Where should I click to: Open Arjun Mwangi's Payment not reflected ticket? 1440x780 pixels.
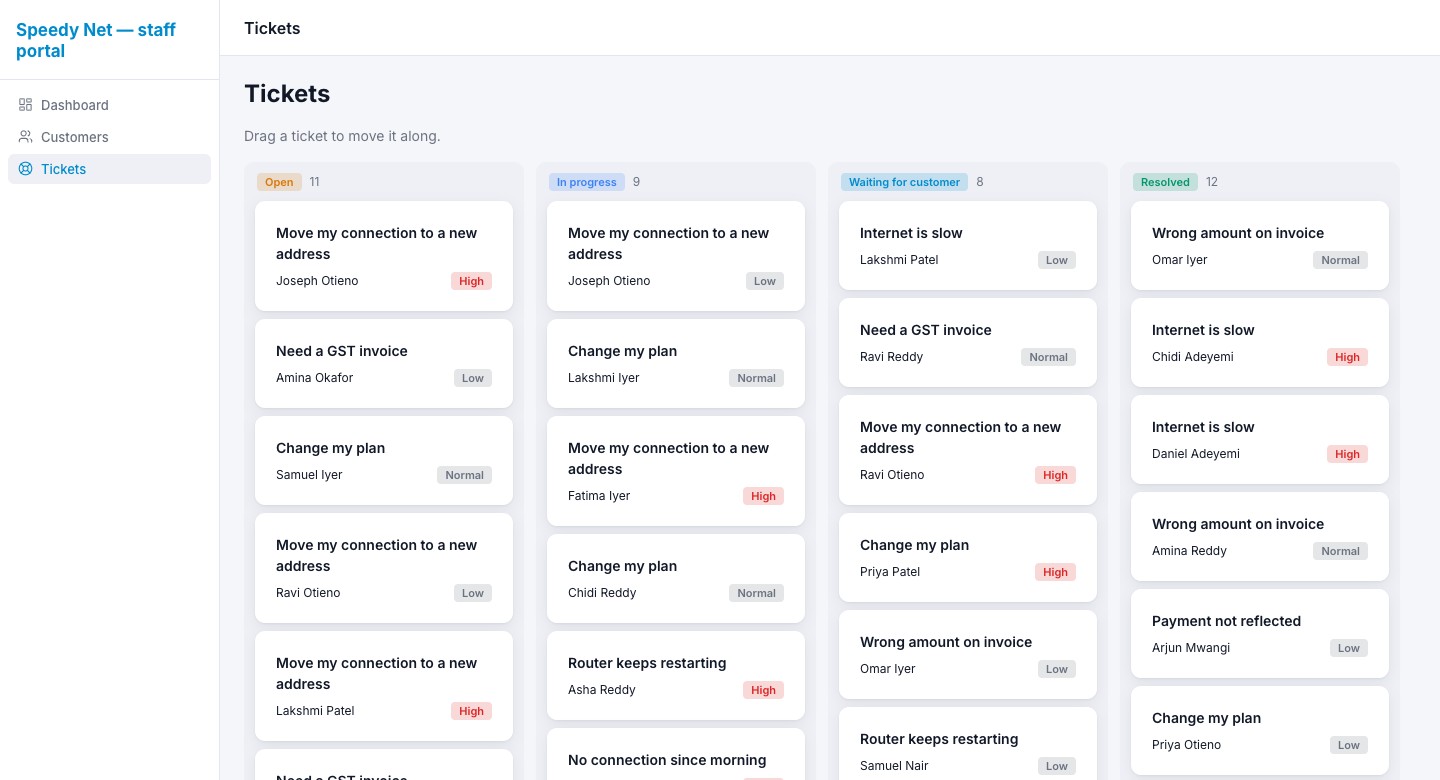coord(1260,633)
